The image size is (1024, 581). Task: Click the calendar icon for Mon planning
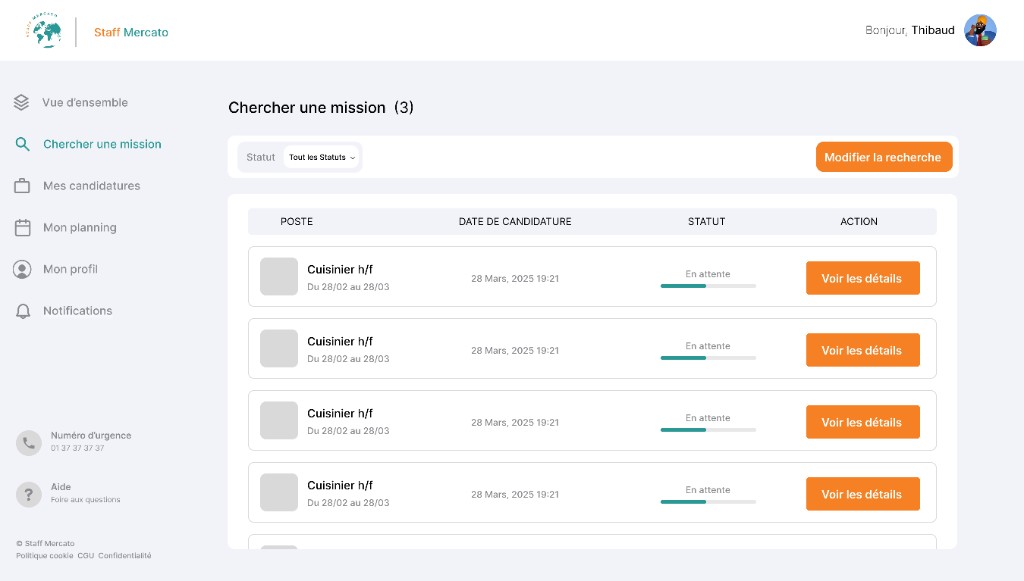tap(22, 228)
